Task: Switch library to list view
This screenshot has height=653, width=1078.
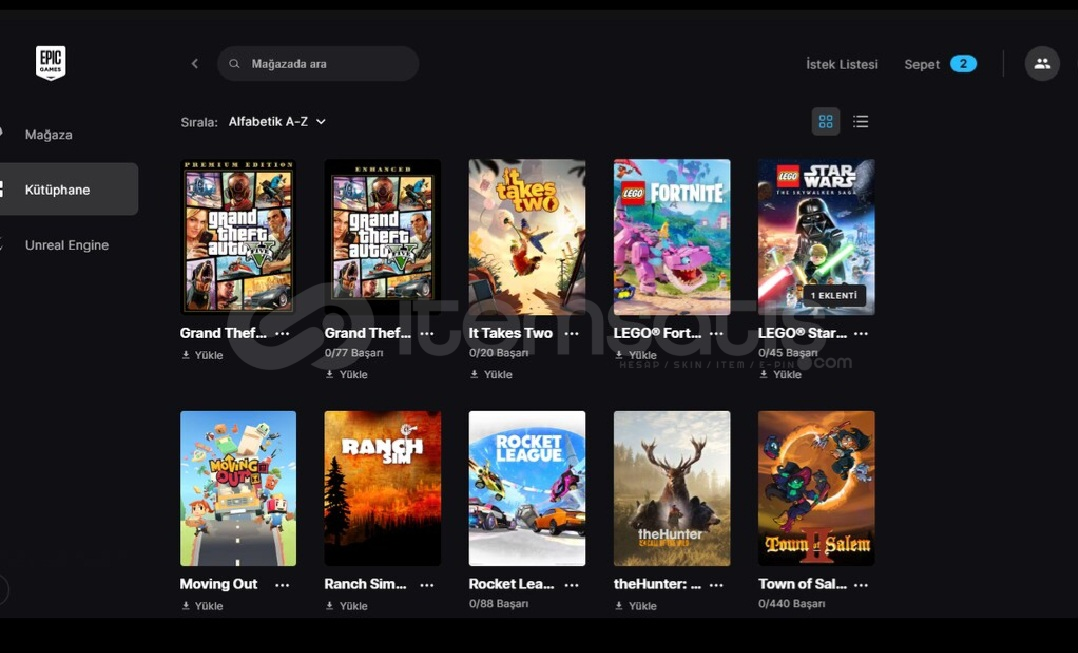Action: 861,122
